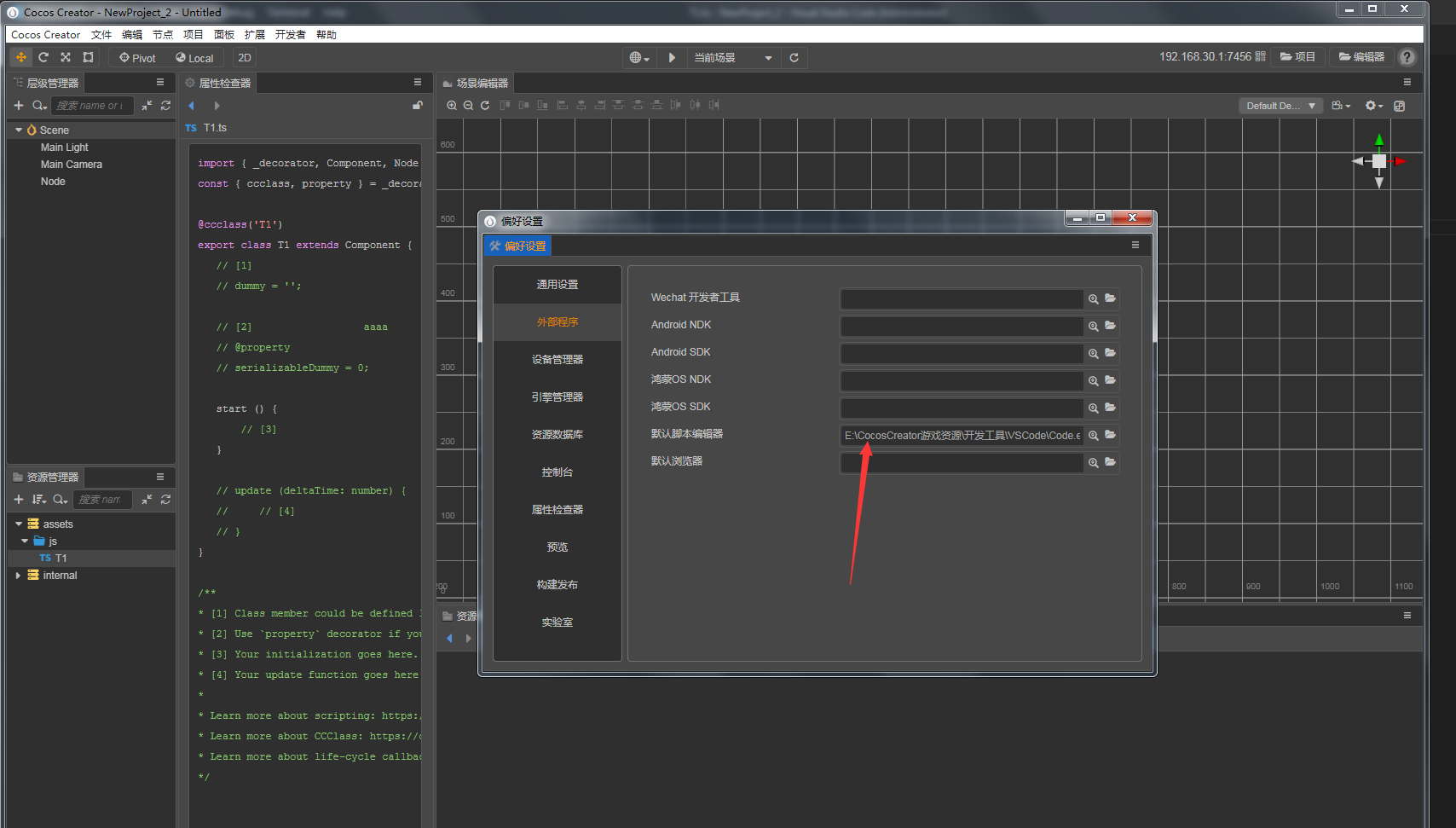Reset the scene editor zoom
The image size is (1456, 828).
click(485, 105)
